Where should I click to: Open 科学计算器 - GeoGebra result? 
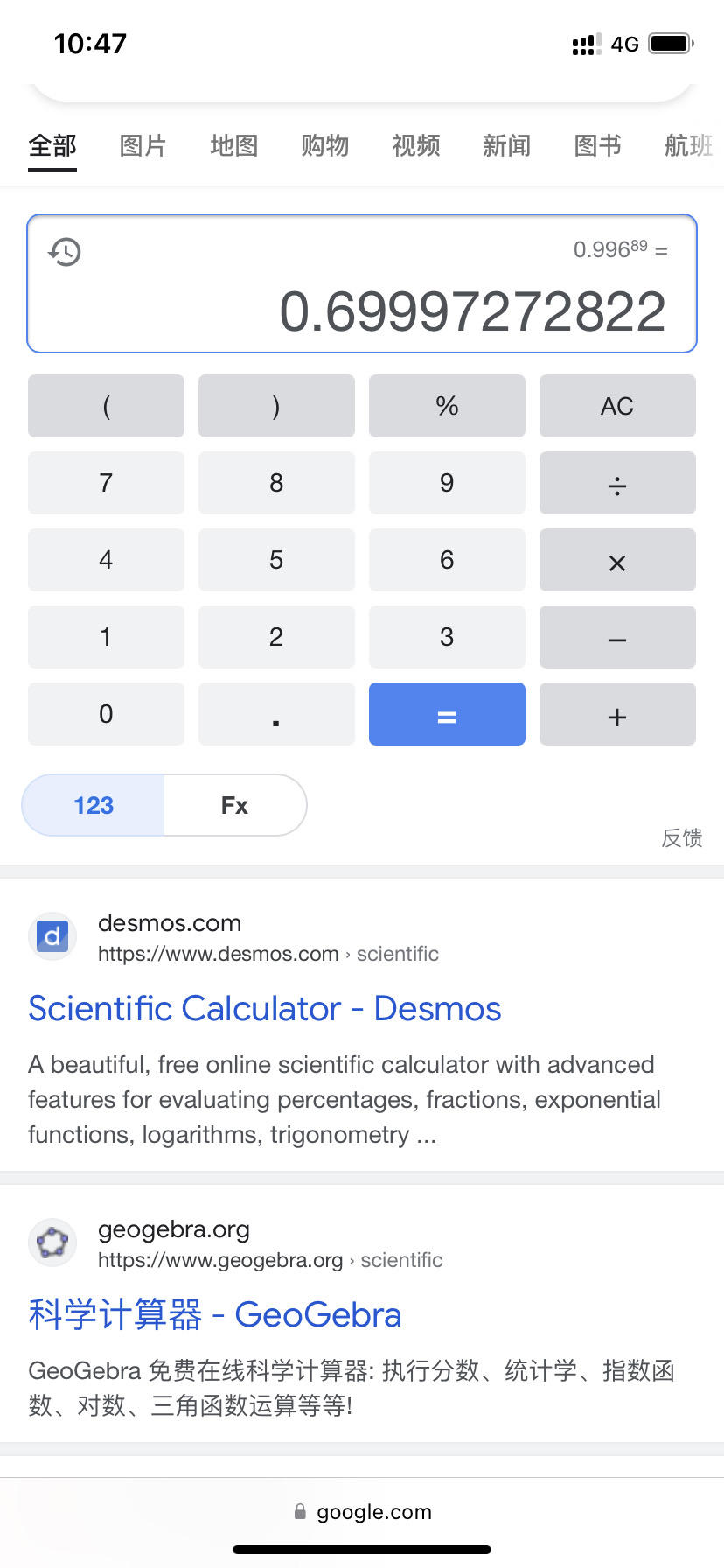click(215, 1315)
